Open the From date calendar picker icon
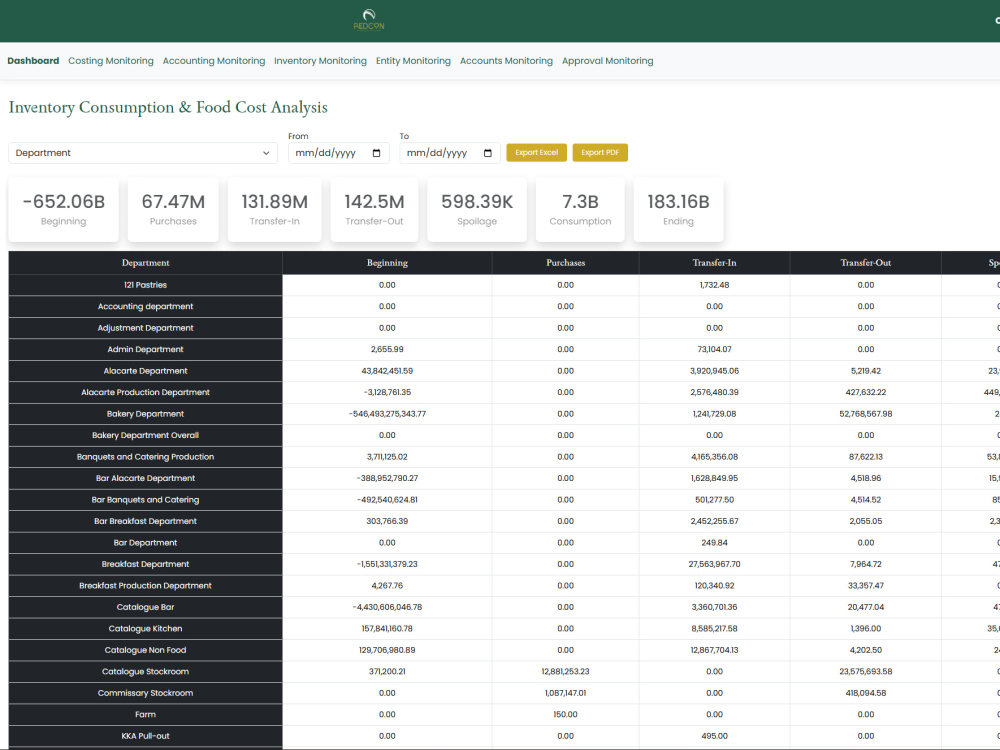 376,153
